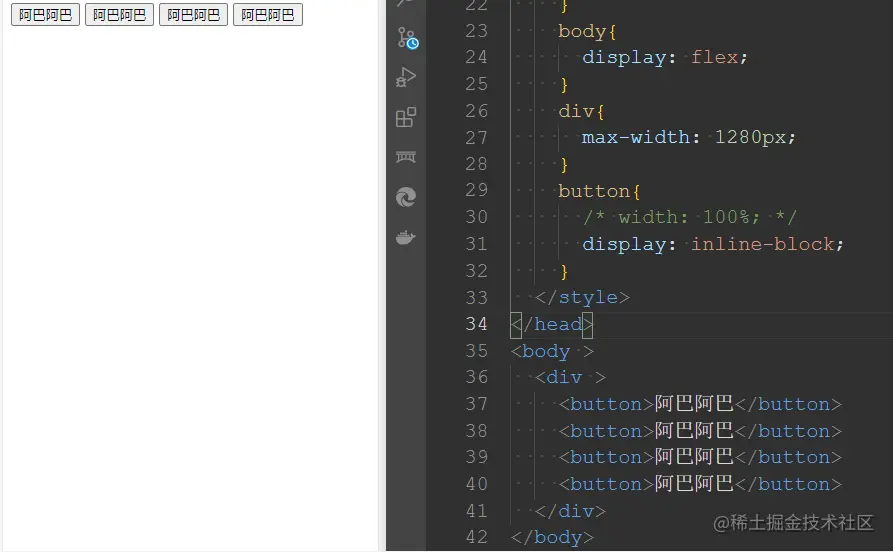Open the Run and Debug view
Screen dimensions: 893x552
coord(406,77)
